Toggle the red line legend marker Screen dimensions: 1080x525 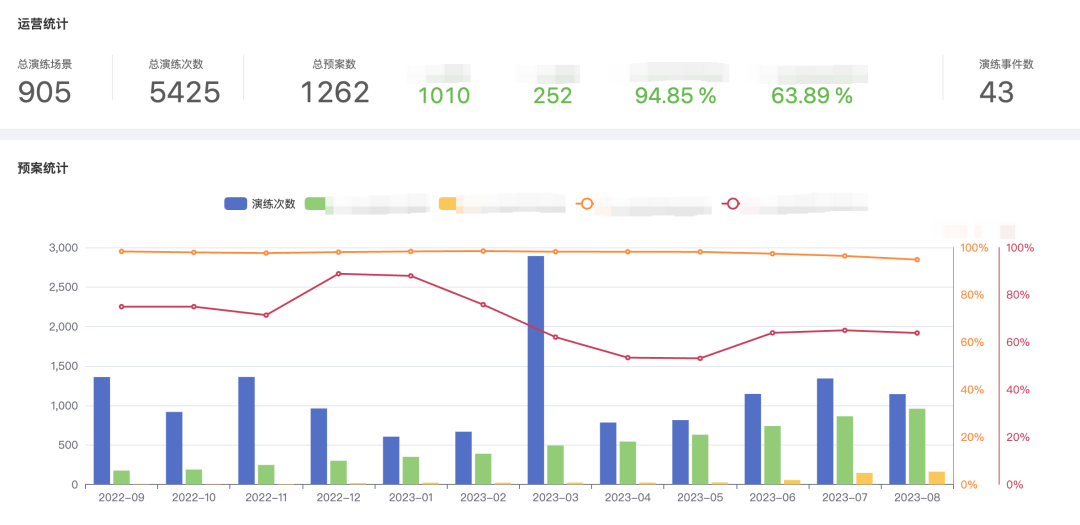point(731,203)
